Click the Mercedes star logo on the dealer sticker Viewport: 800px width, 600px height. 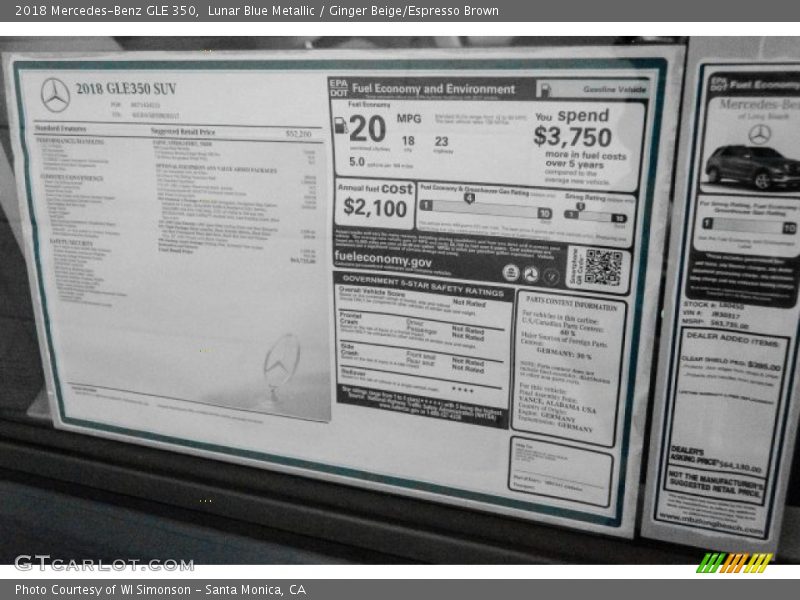click(x=759, y=135)
